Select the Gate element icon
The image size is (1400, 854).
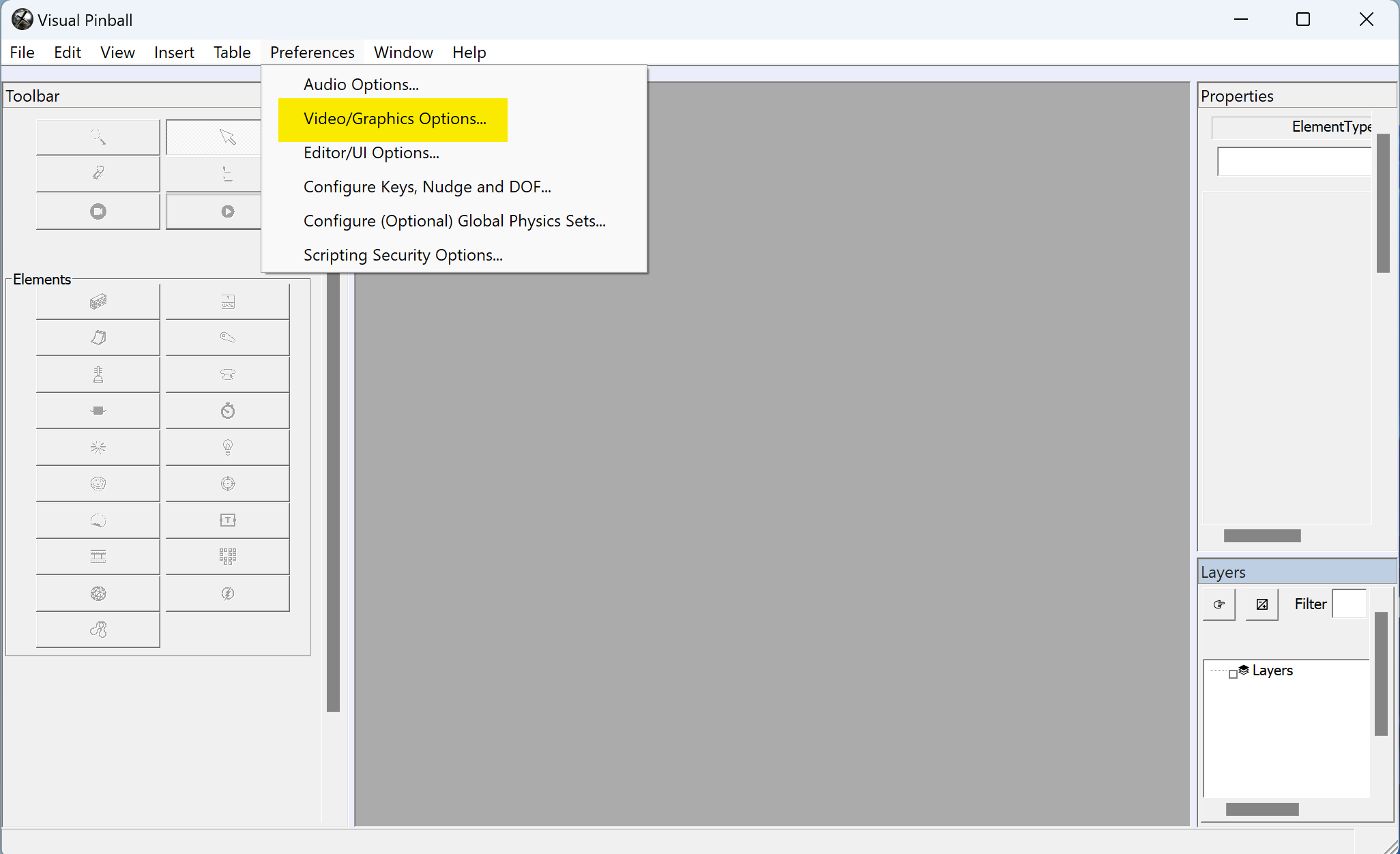tap(227, 301)
